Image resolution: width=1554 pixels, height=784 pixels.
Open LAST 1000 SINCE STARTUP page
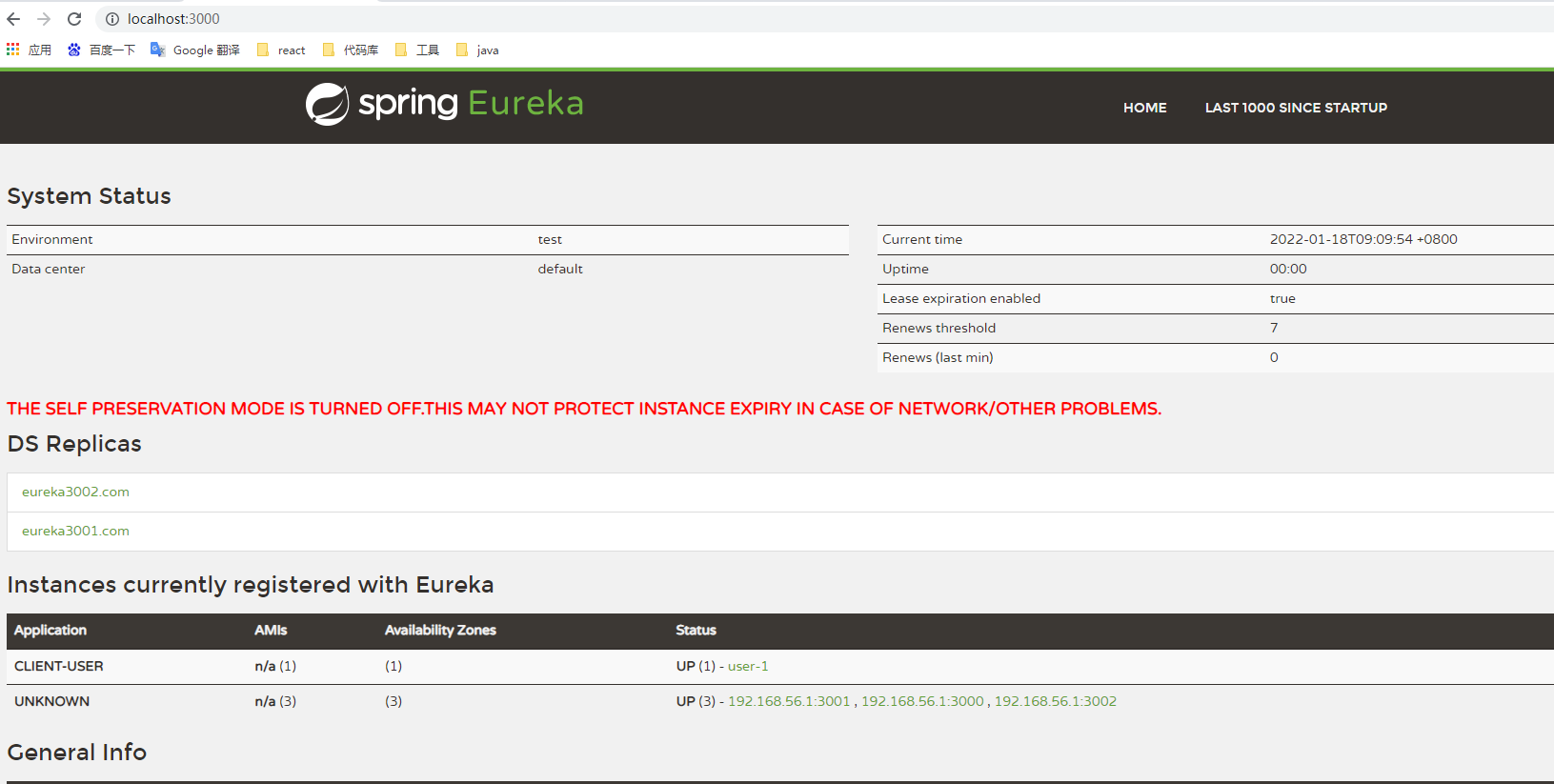(1296, 108)
